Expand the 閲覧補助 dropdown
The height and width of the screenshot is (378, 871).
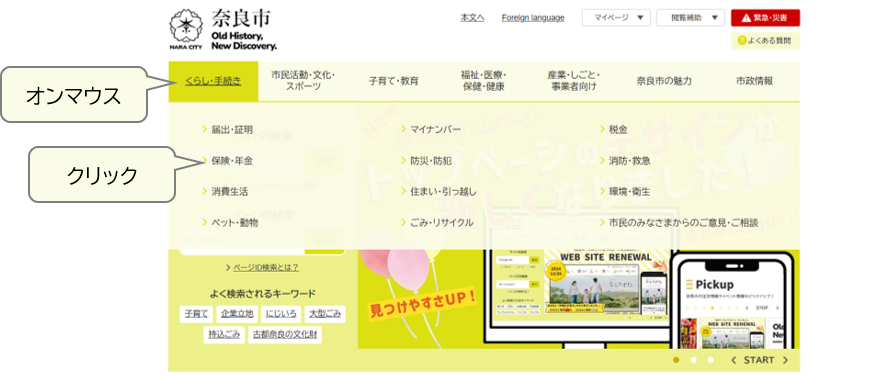click(x=690, y=18)
